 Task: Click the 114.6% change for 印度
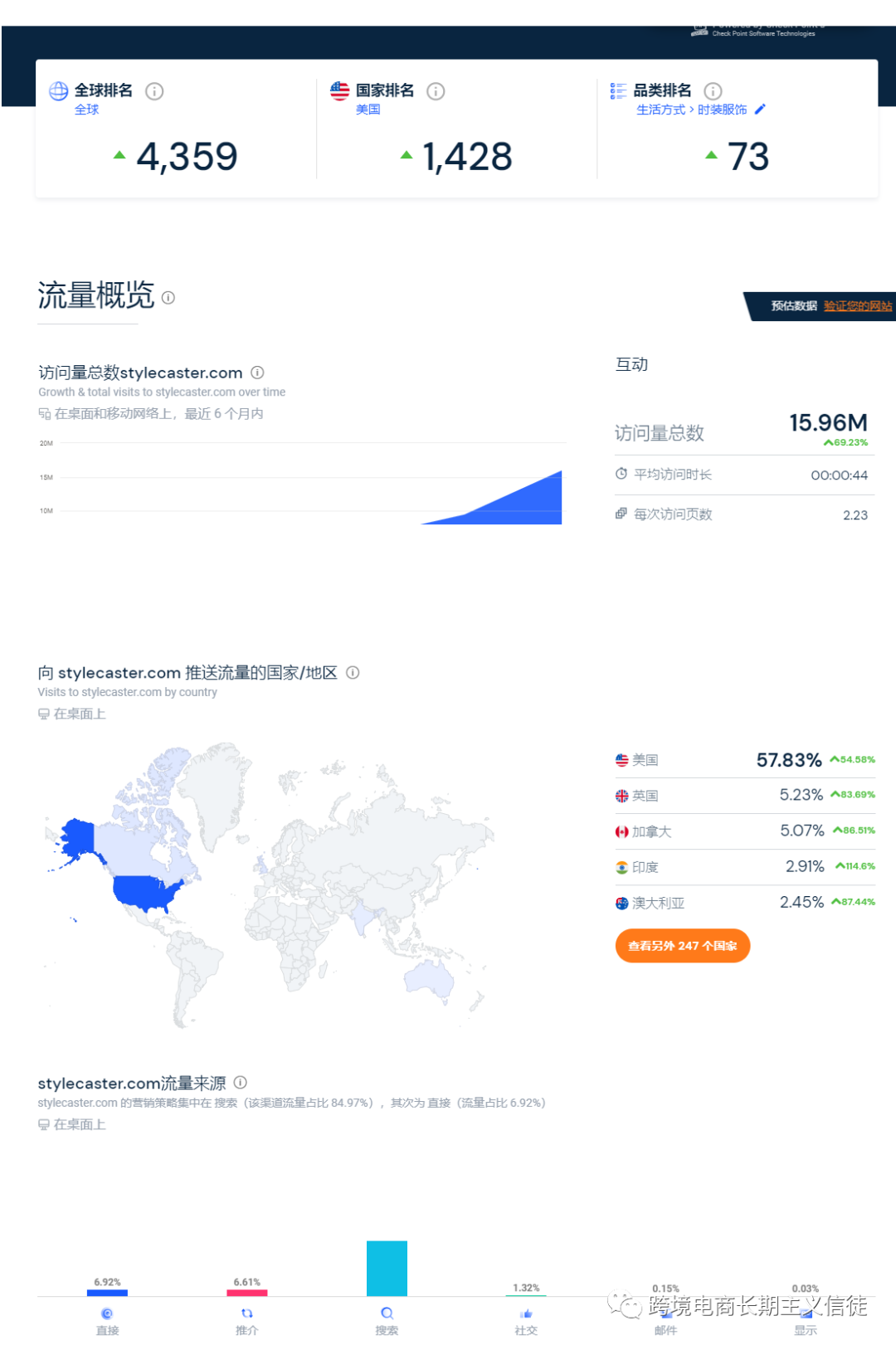(855, 866)
